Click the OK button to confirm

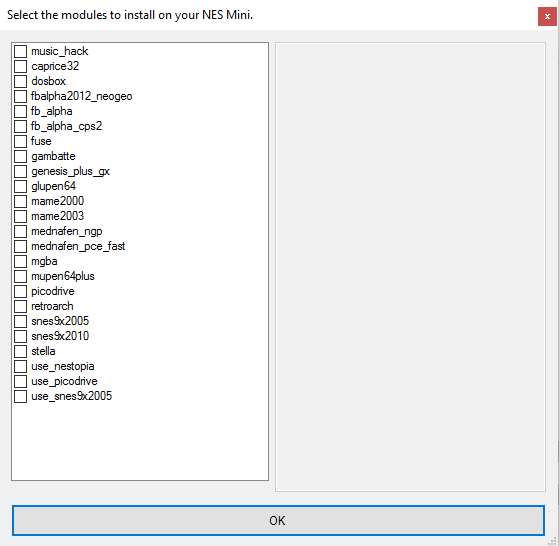pyautogui.click(x=278, y=520)
